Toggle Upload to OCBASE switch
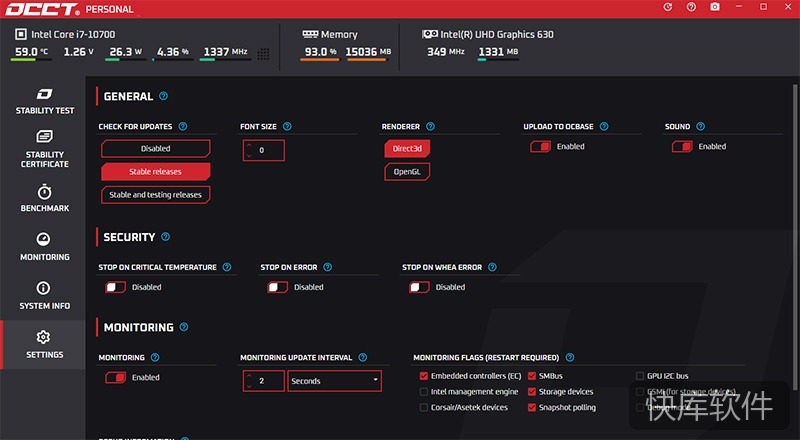 (x=540, y=146)
